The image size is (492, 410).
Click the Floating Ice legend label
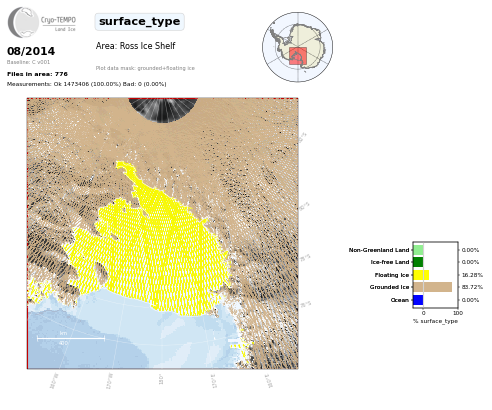[x=392, y=275]
